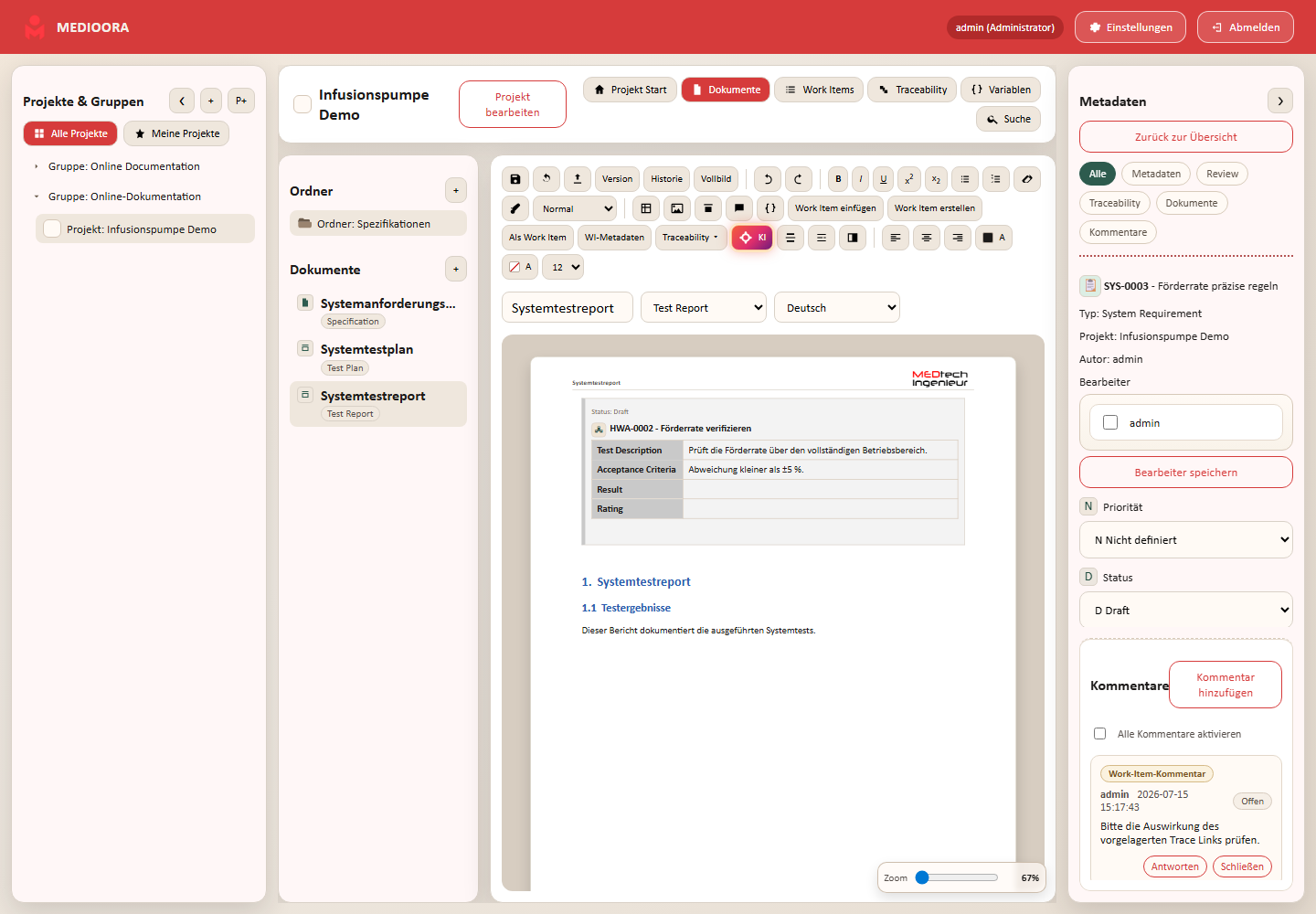Check the Projekt: Infusionspumpe Demo checkbox
1316x914 pixels.
52,228
